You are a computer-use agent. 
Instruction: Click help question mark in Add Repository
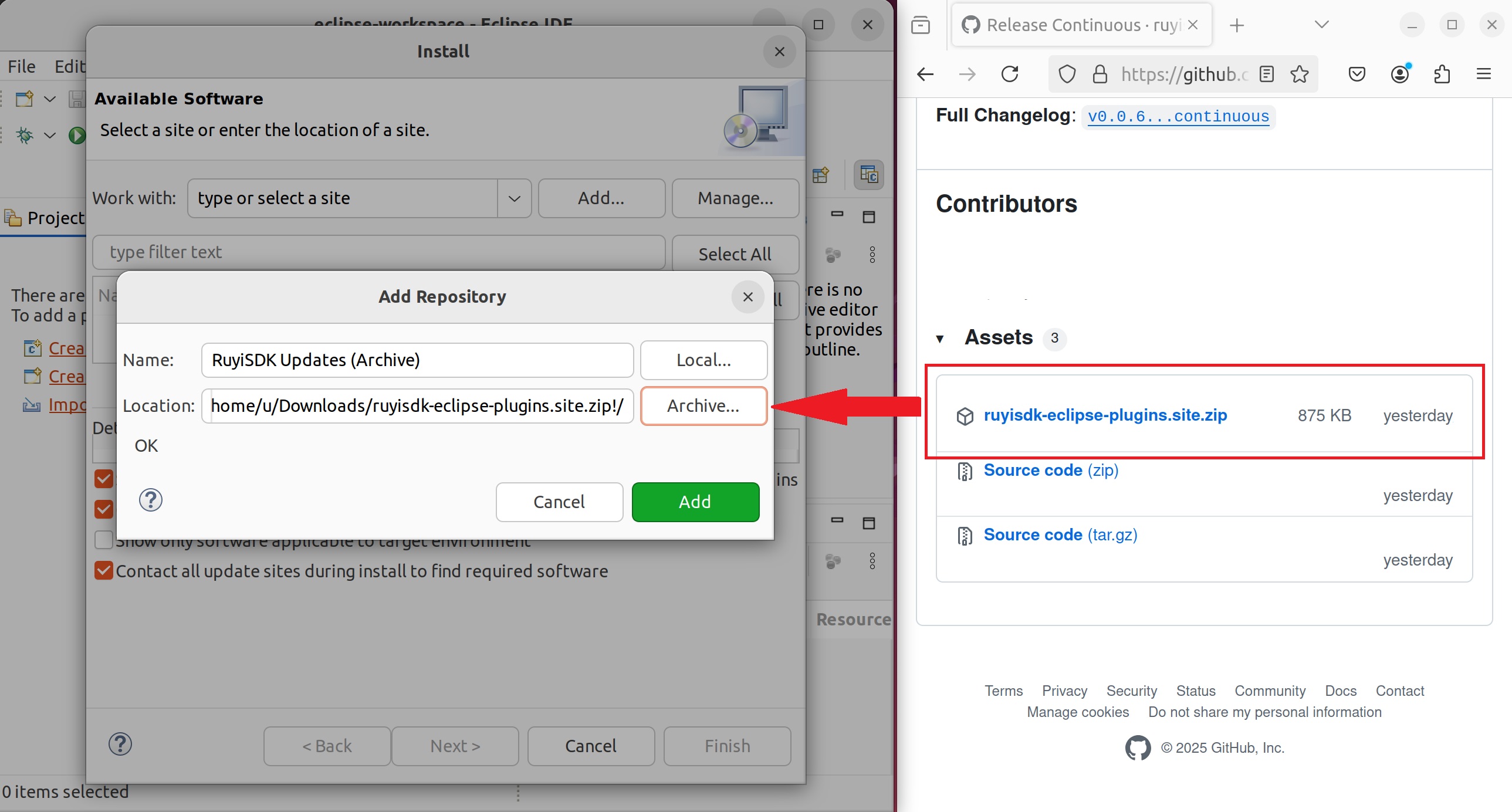pyautogui.click(x=150, y=500)
